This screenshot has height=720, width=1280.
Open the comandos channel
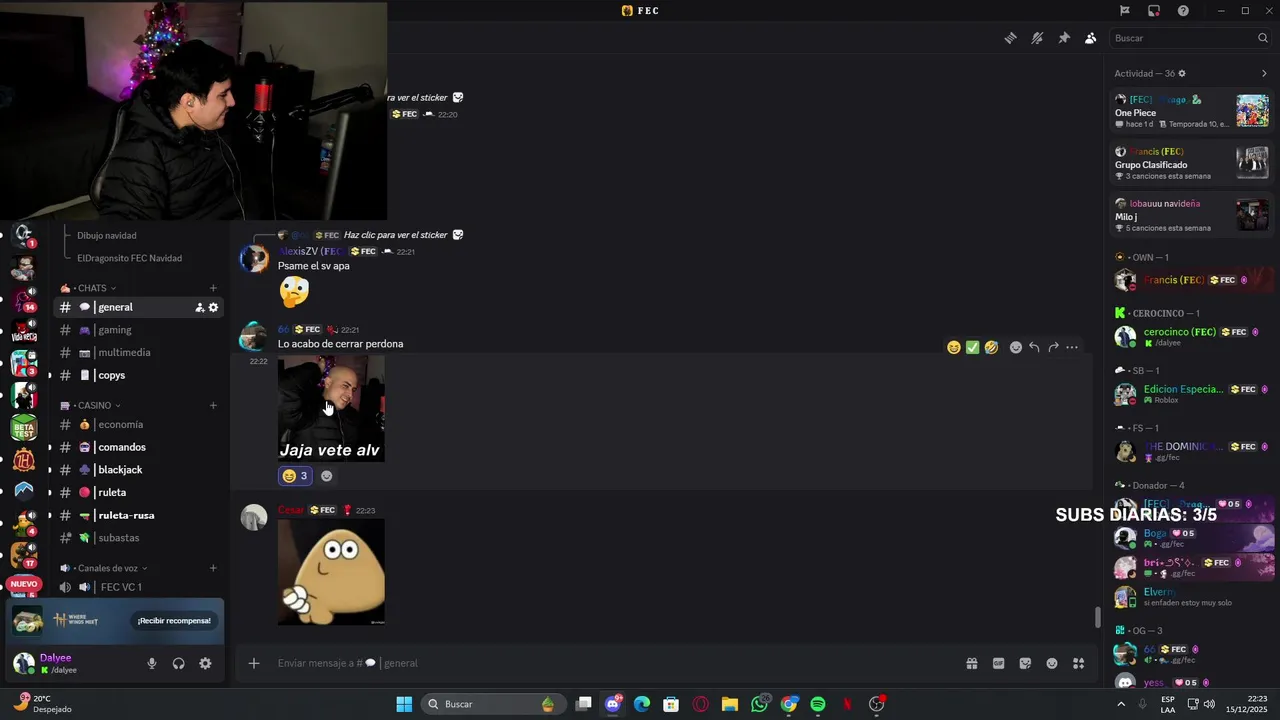click(x=138, y=447)
